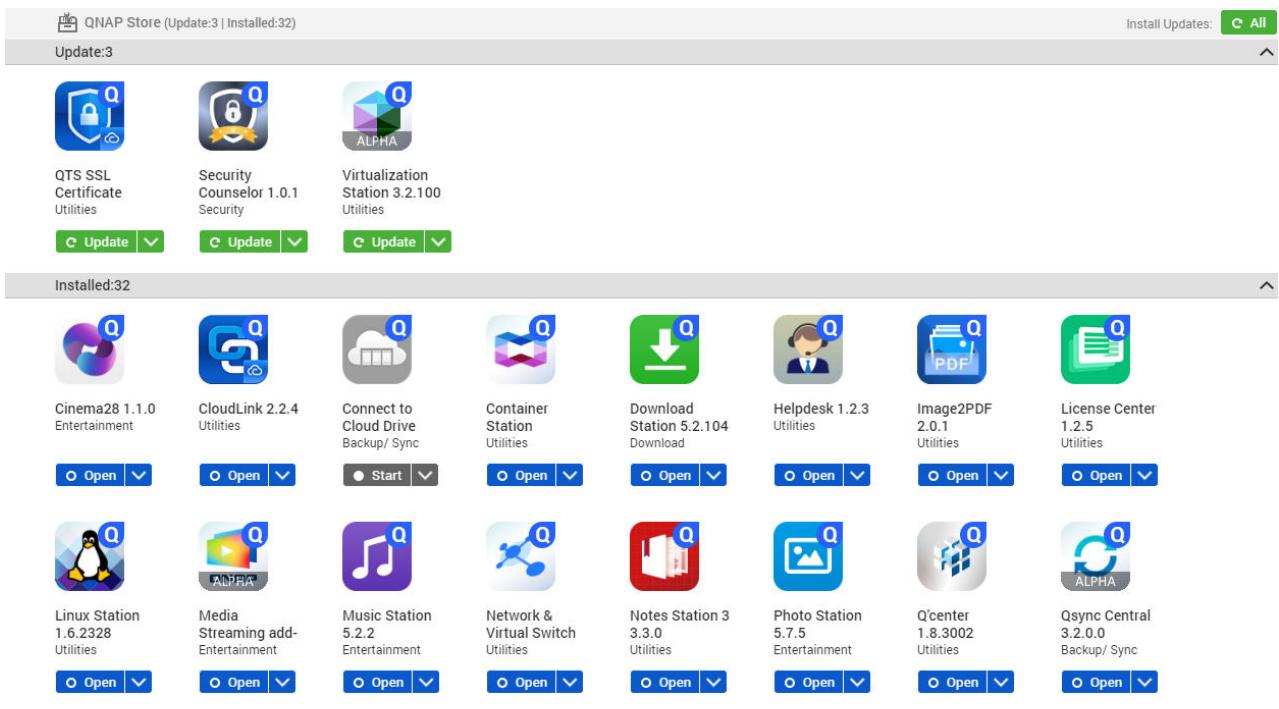Expand dropdown arrow beside Cloud Drive Start
Screen dimensions: 1279x709
click(x=427, y=476)
